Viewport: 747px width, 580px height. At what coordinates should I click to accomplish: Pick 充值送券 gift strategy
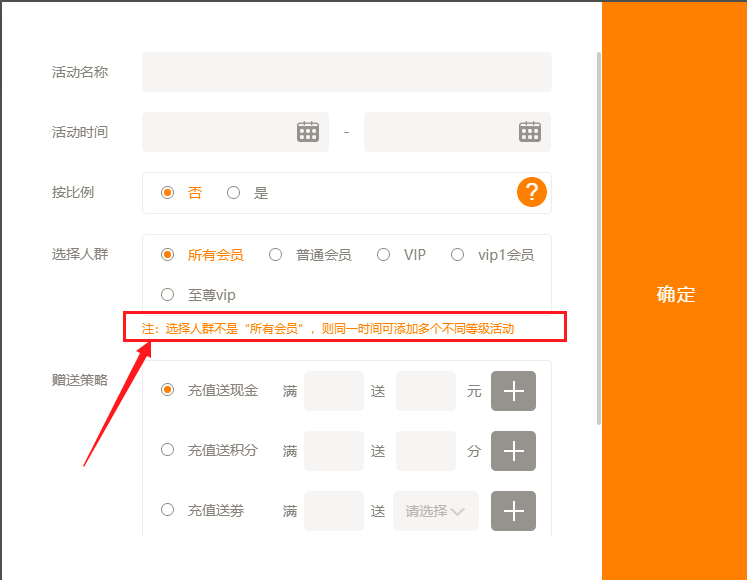[x=168, y=510]
